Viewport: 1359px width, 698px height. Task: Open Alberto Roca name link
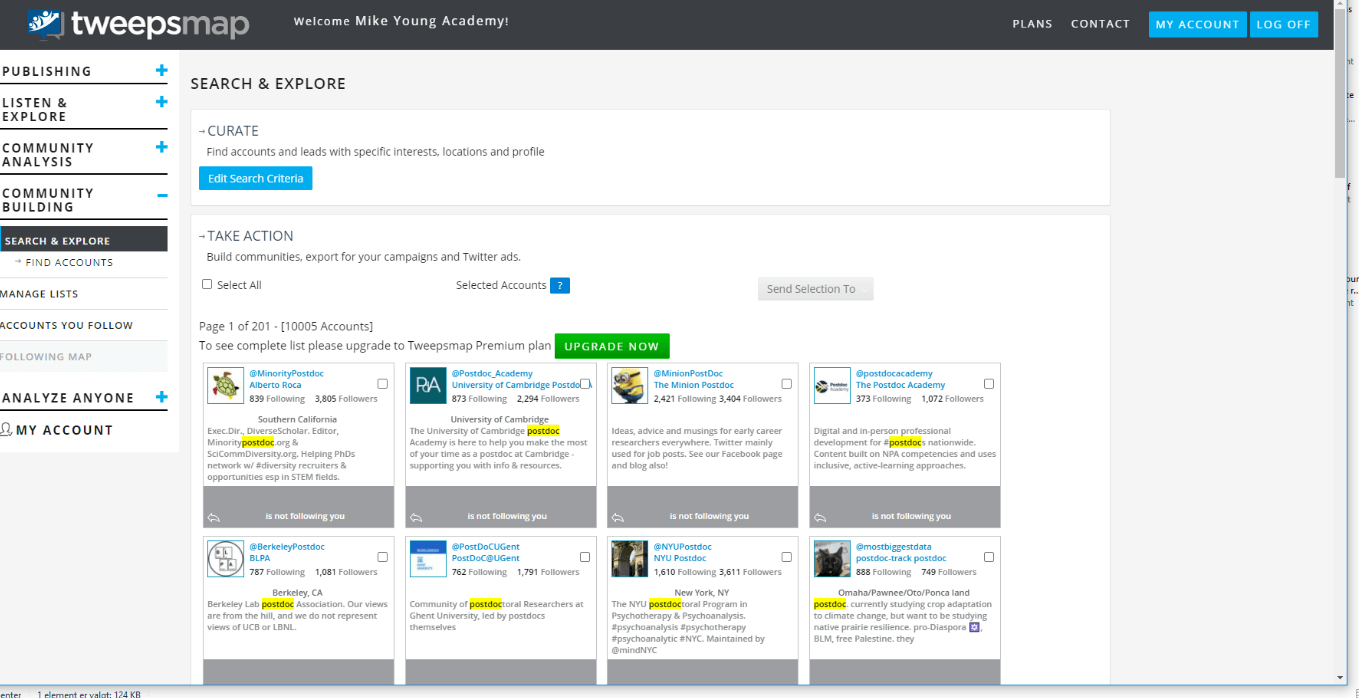click(275, 385)
